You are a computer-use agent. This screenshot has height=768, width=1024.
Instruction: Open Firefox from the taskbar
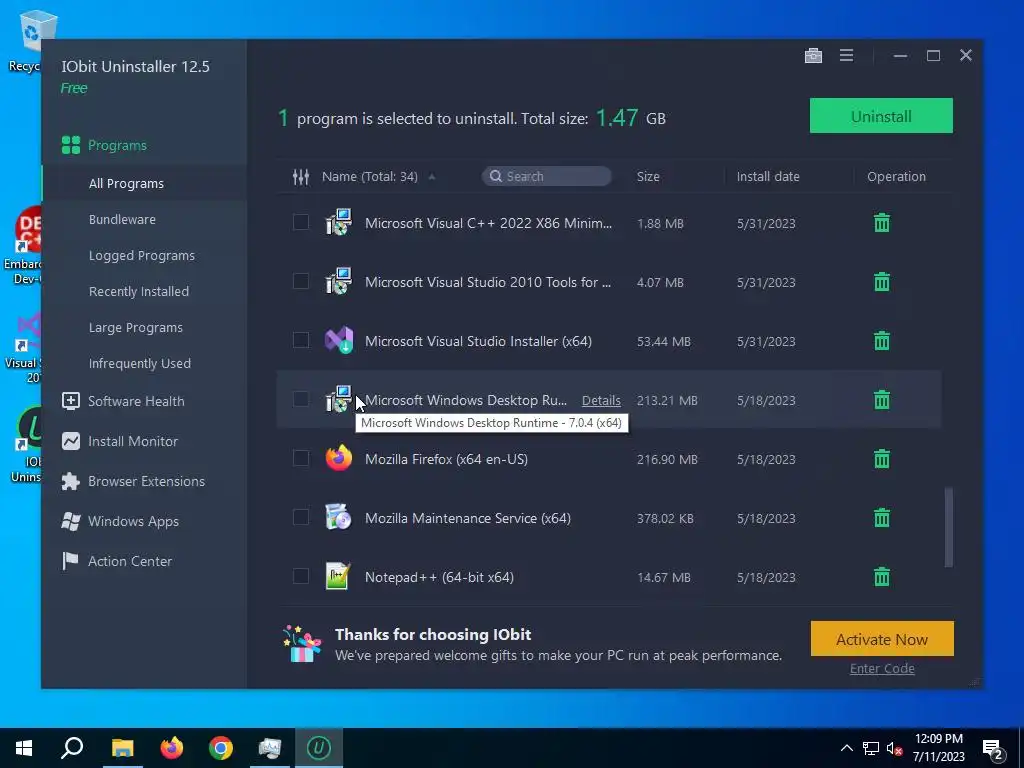172,748
